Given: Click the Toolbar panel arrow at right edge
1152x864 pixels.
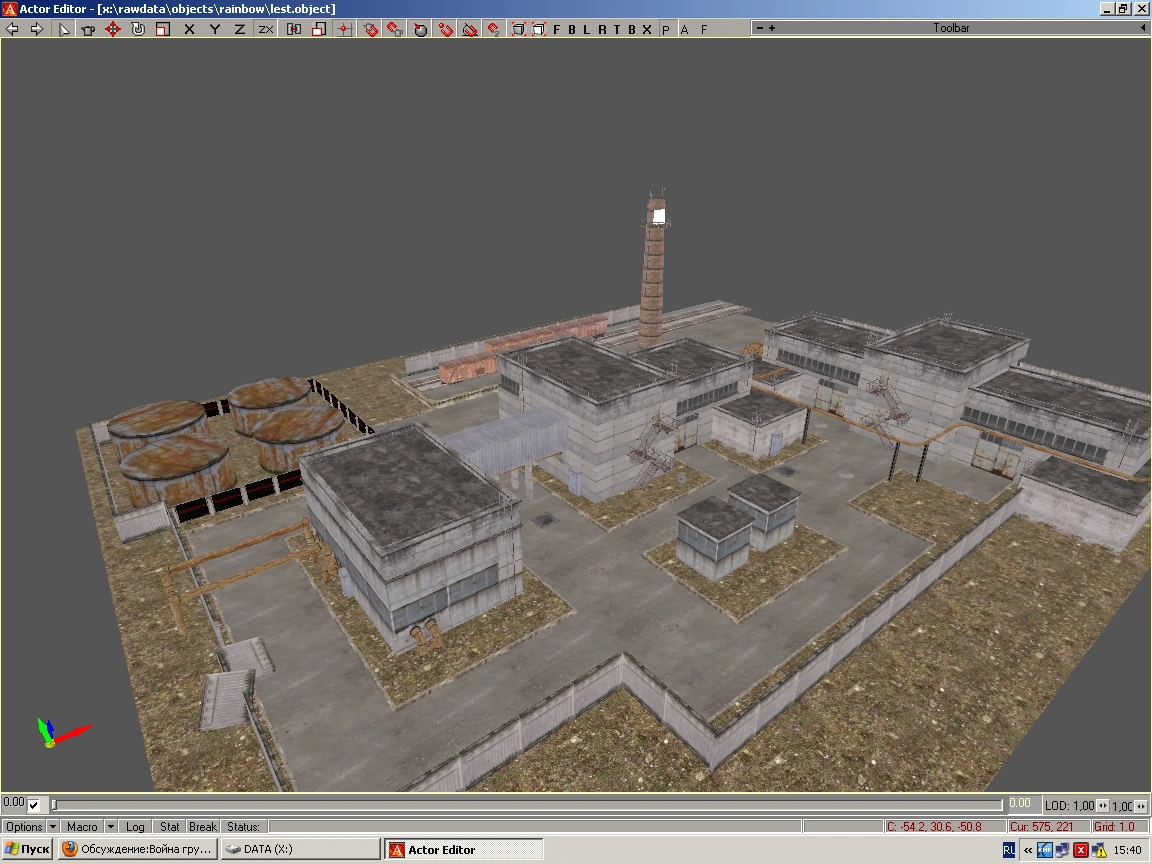Looking at the screenshot, I should (1142, 28).
